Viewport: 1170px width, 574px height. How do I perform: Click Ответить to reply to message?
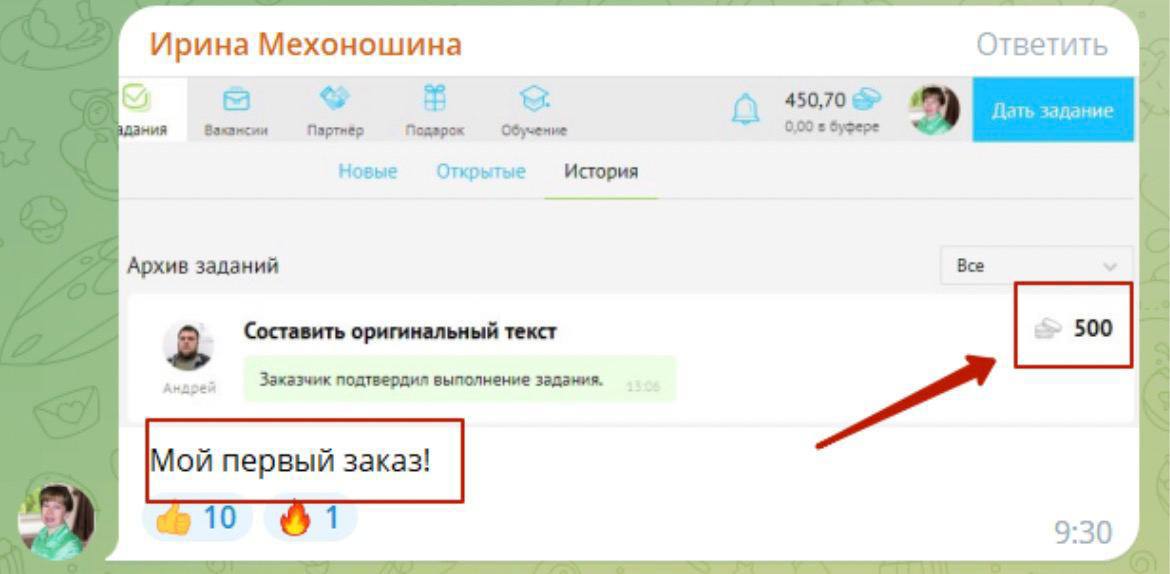coord(1042,45)
